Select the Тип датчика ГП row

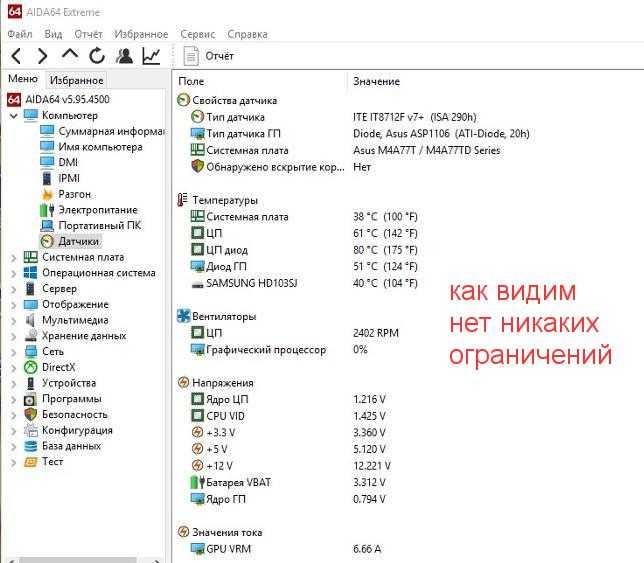[x=359, y=133]
